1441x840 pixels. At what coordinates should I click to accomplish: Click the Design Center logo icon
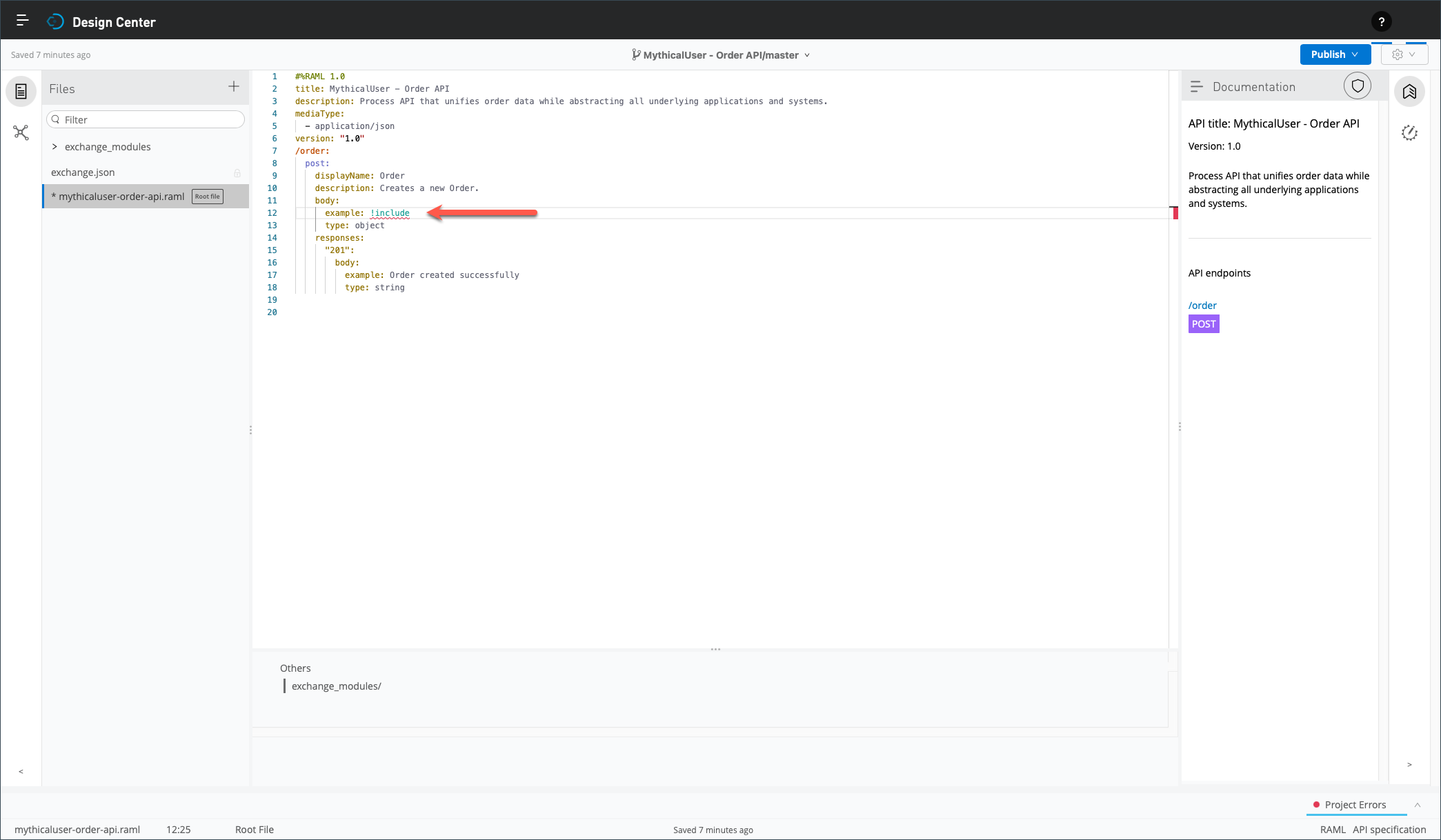pos(55,22)
